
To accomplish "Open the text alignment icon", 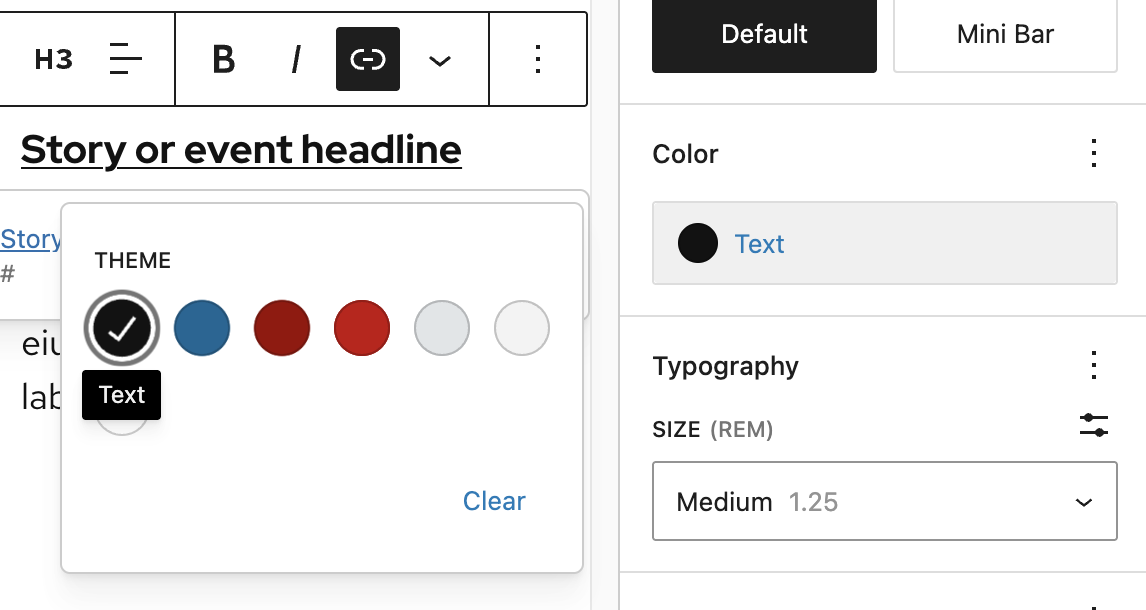I will click(124, 59).
